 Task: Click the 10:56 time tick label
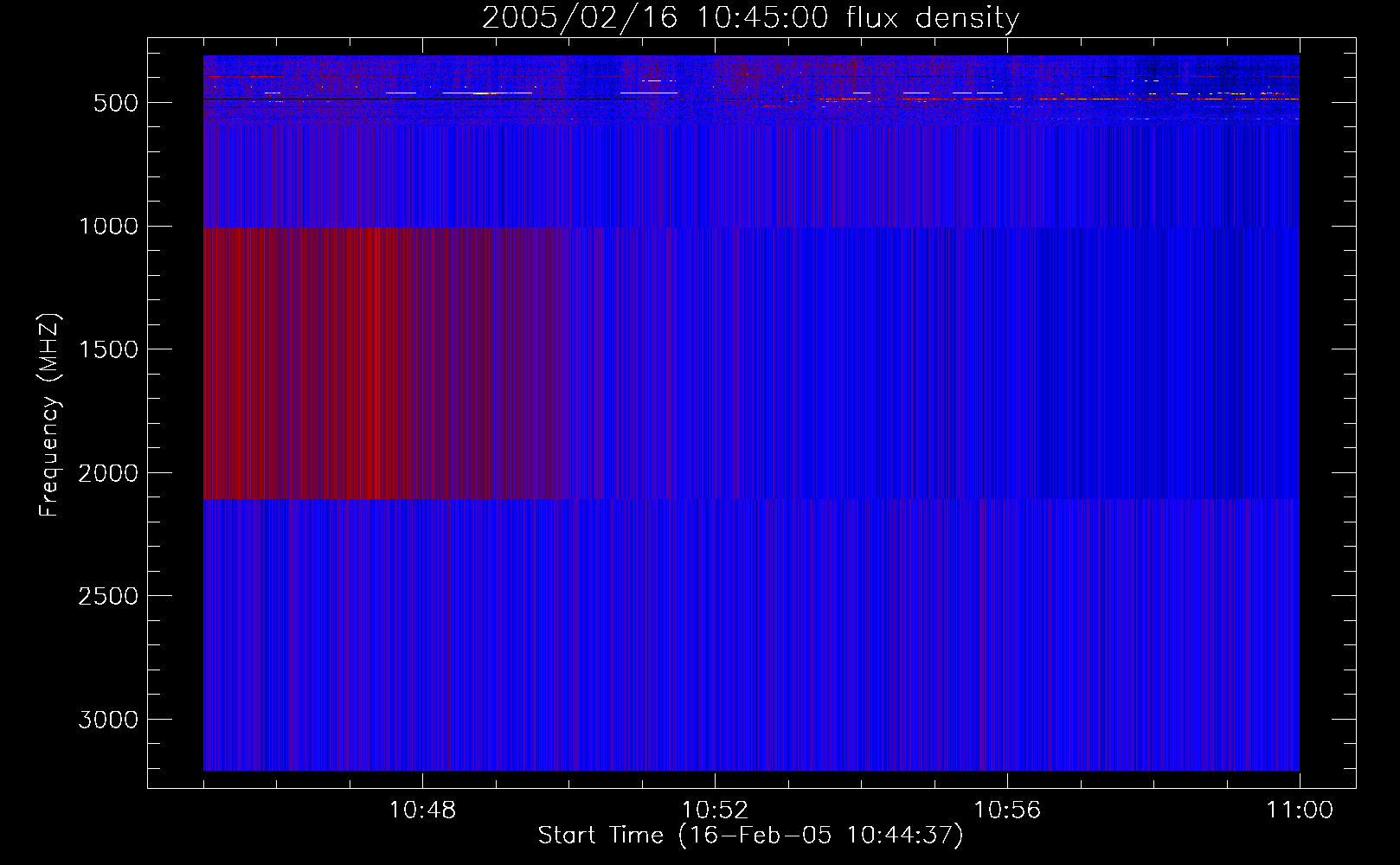[1007, 811]
